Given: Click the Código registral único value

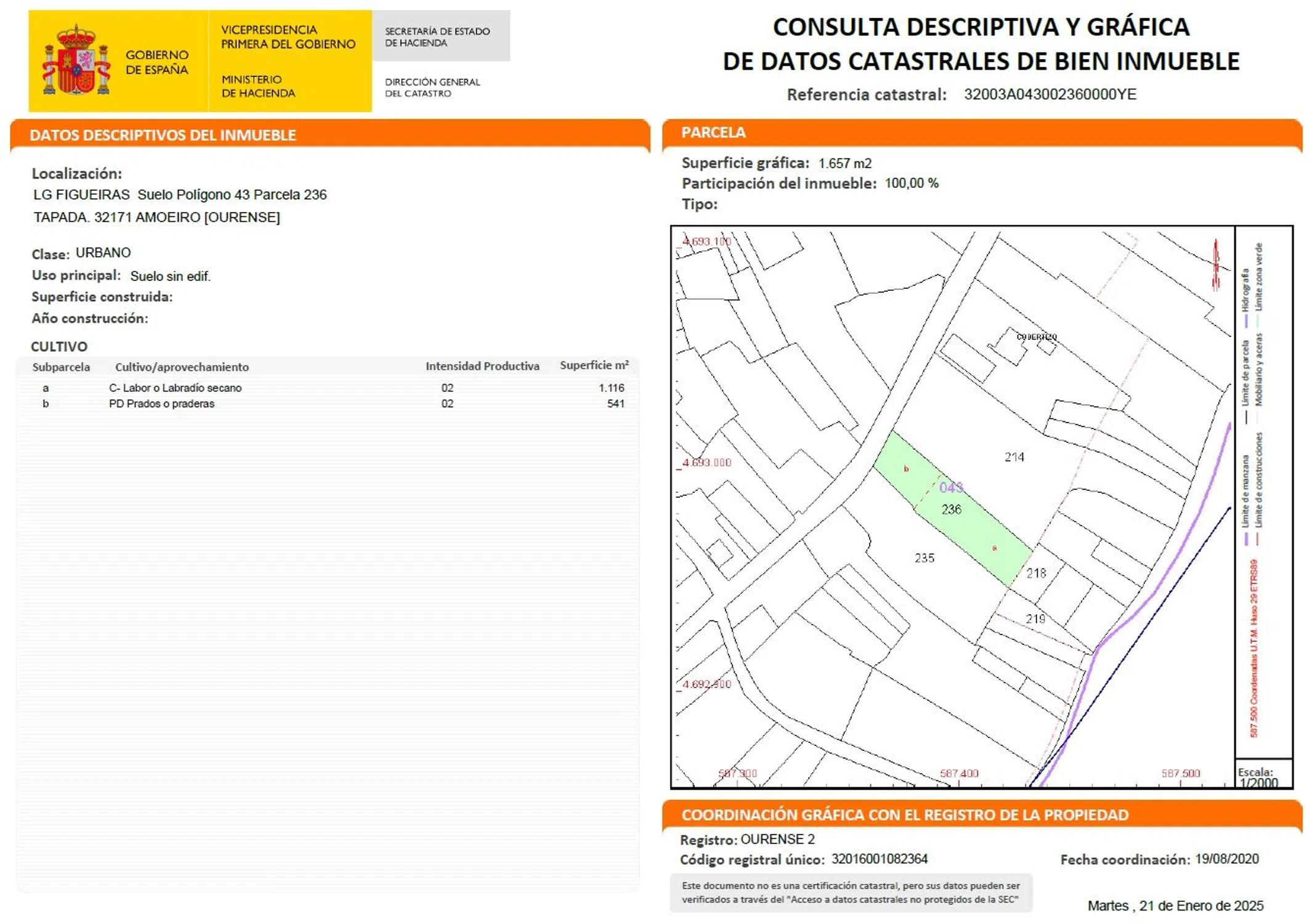Looking at the screenshot, I should (879, 859).
